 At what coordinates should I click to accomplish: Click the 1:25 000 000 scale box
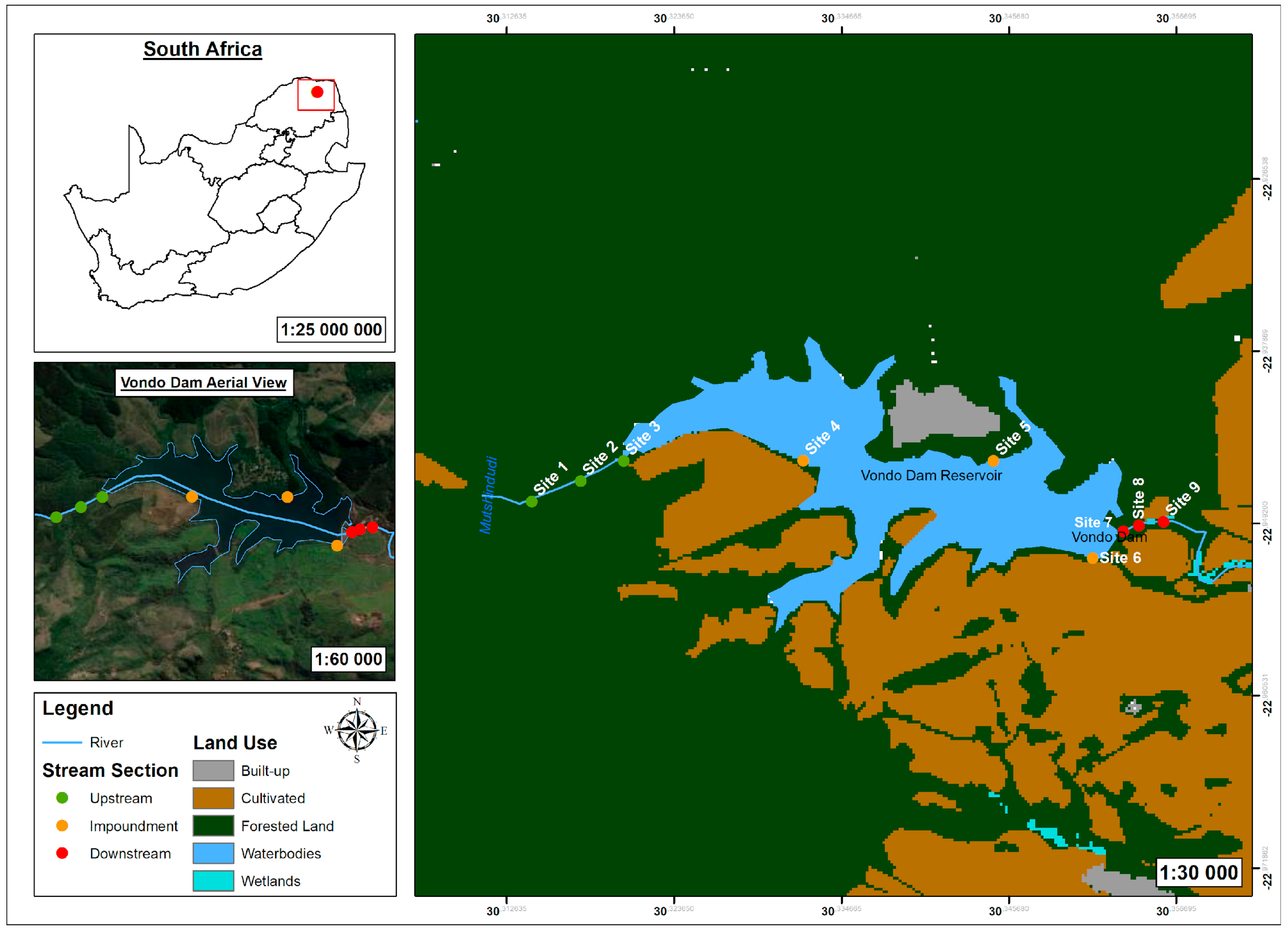click(331, 329)
